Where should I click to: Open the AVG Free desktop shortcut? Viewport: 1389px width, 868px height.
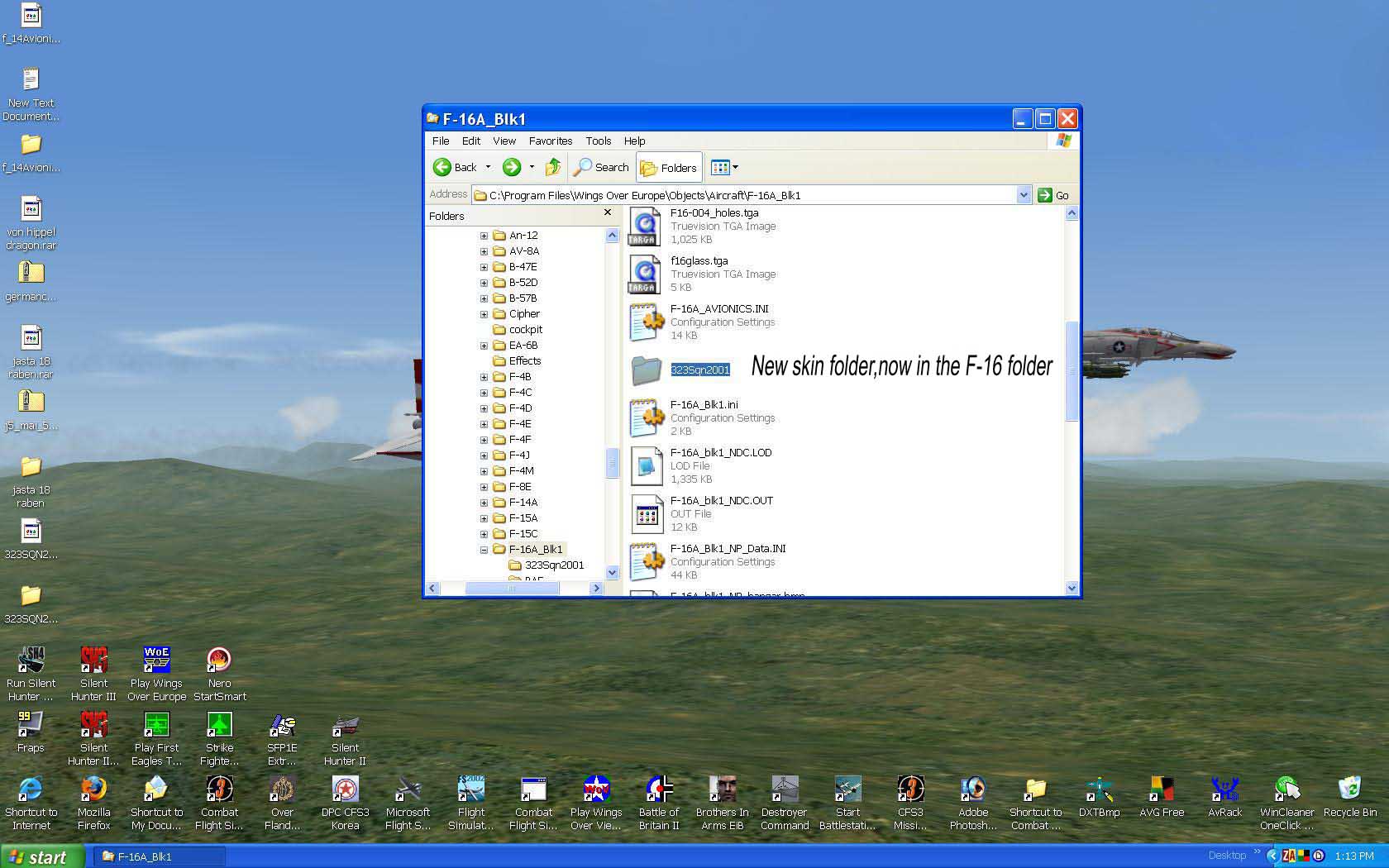1162,798
